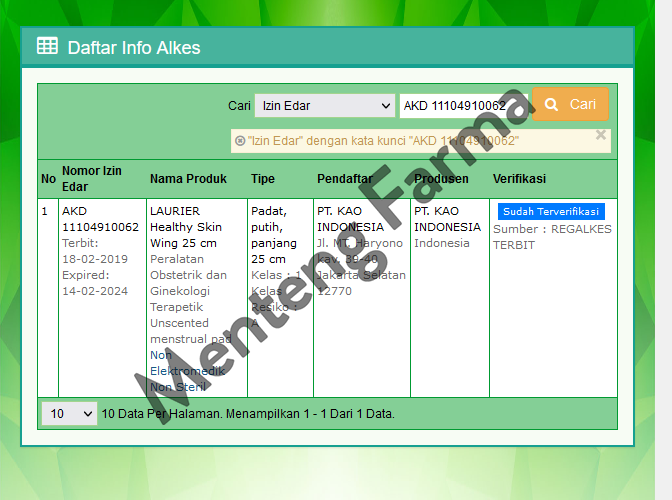Select the LAURIER Healthy Skin Wing product name

tap(184, 227)
